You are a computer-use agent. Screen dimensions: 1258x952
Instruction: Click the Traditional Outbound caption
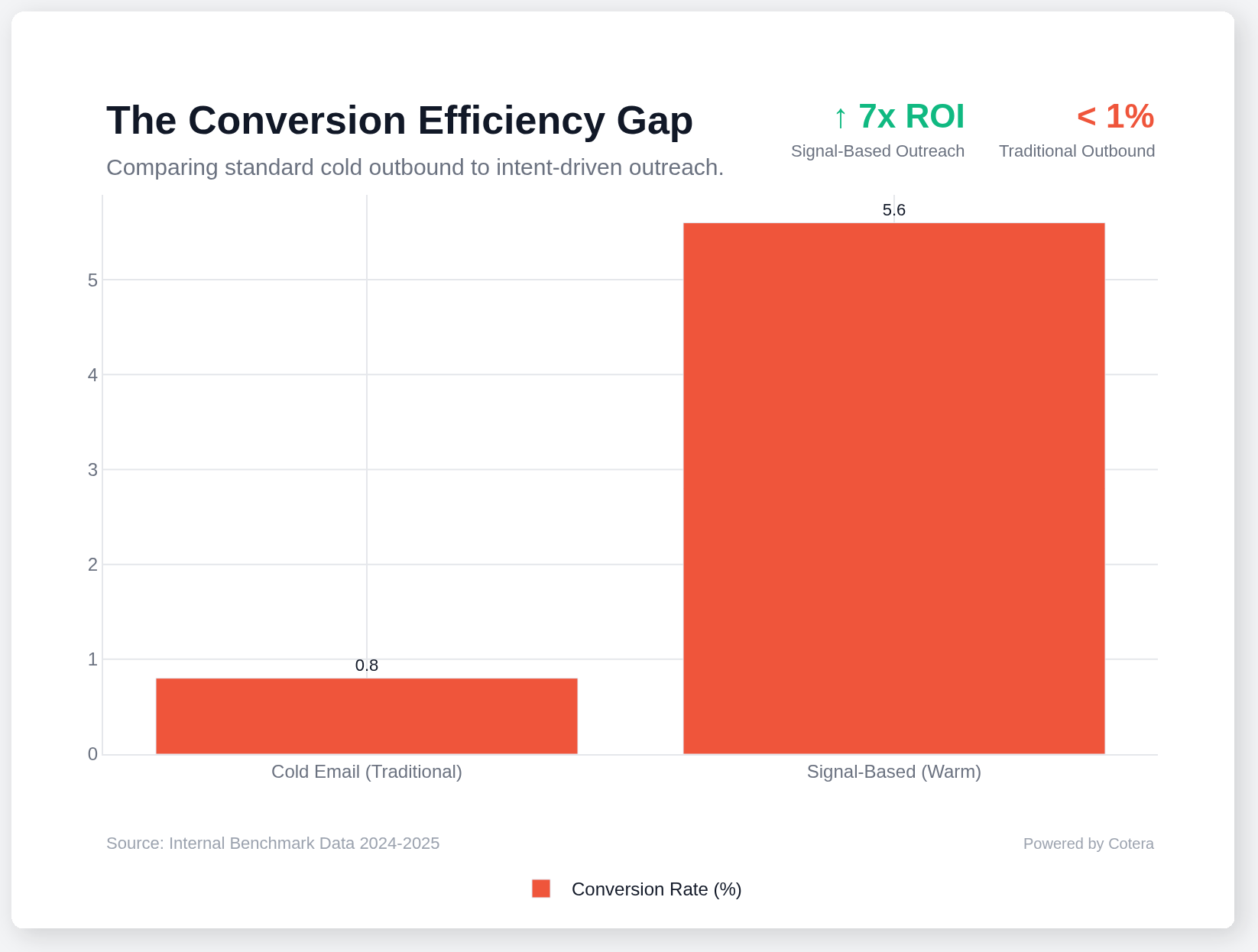pyautogui.click(x=1076, y=151)
